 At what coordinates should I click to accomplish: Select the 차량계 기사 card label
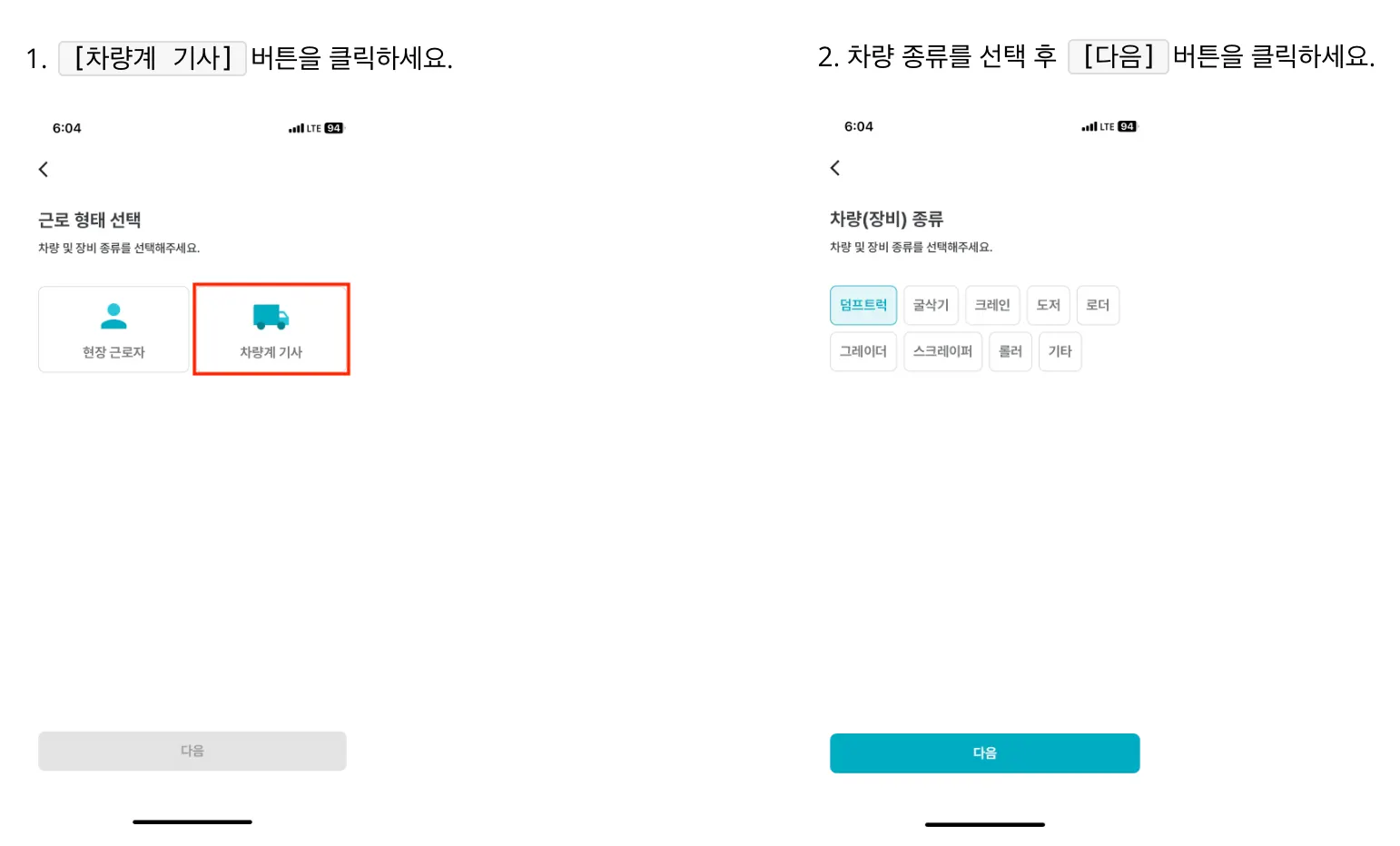click(271, 352)
